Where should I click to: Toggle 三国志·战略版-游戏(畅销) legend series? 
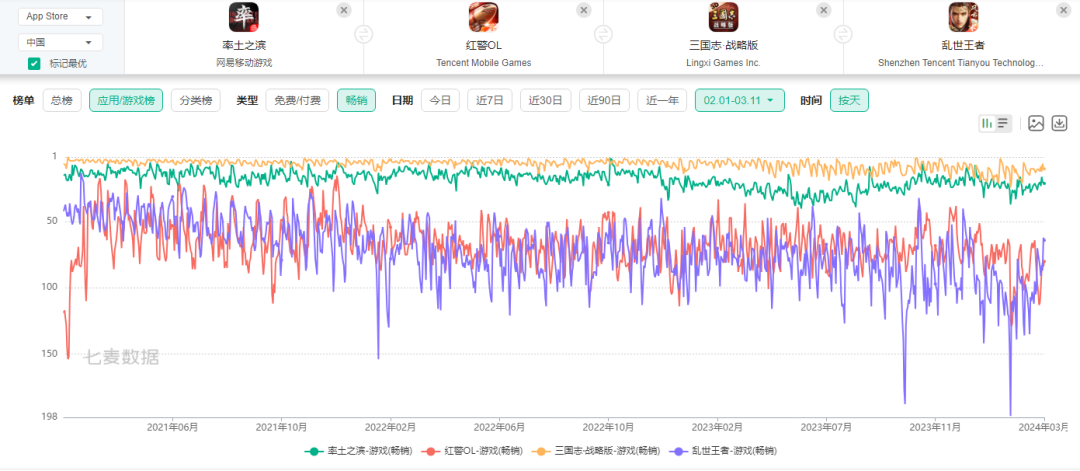point(596,451)
